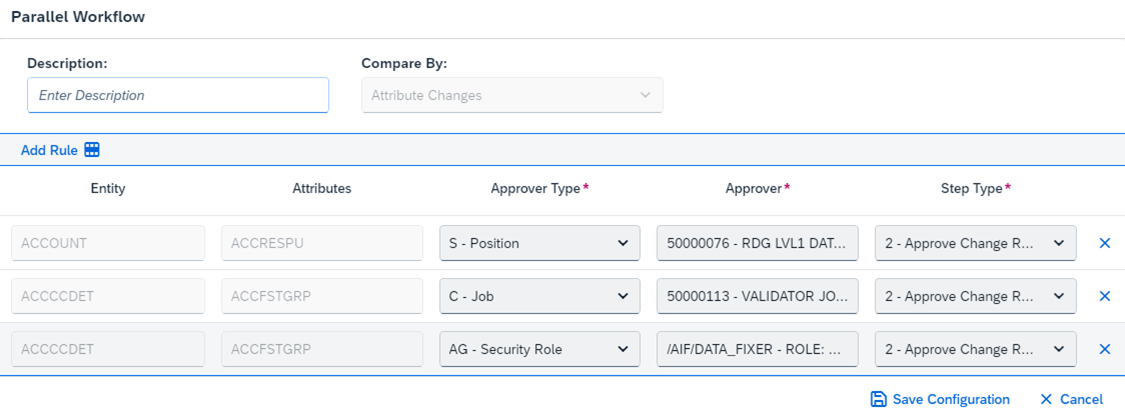The height and width of the screenshot is (417, 1125).
Task: Expand the third row Step Type dropdown
Action: pos(976,350)
